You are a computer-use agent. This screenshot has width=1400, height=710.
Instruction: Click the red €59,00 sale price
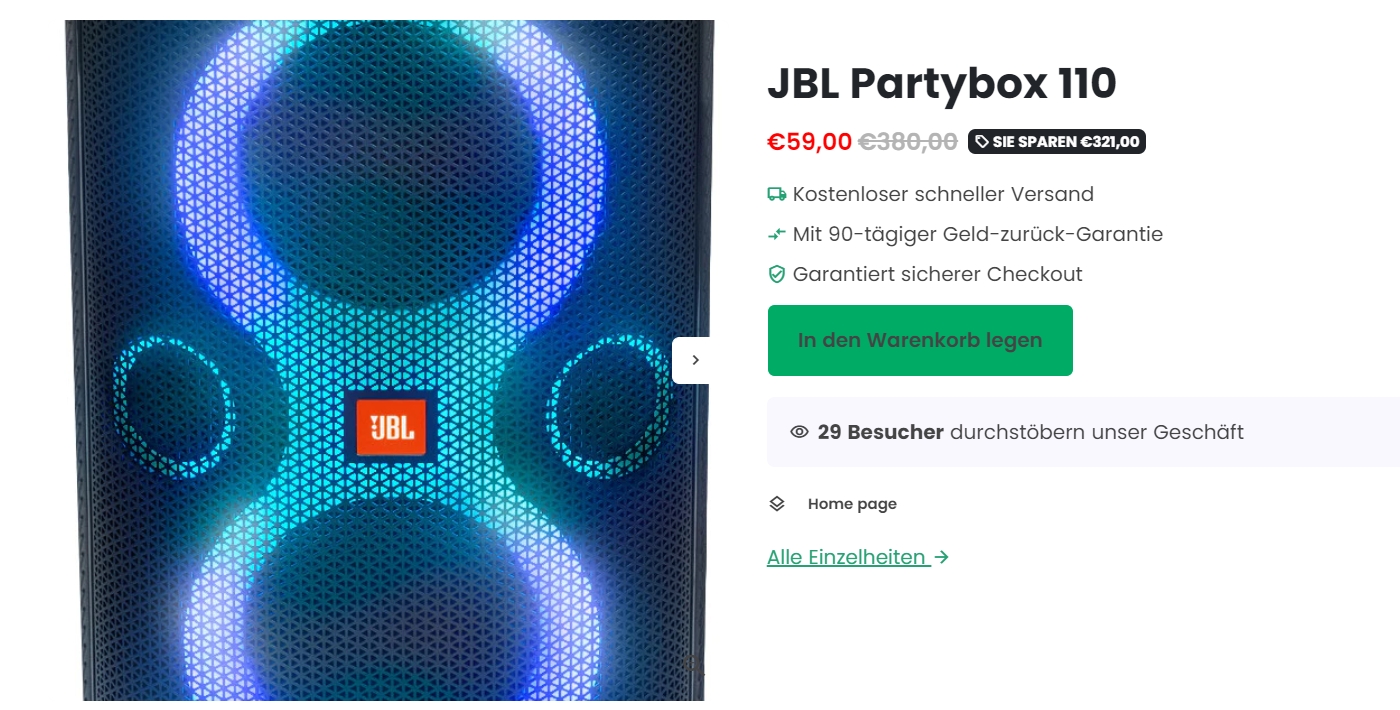point(809,142)
